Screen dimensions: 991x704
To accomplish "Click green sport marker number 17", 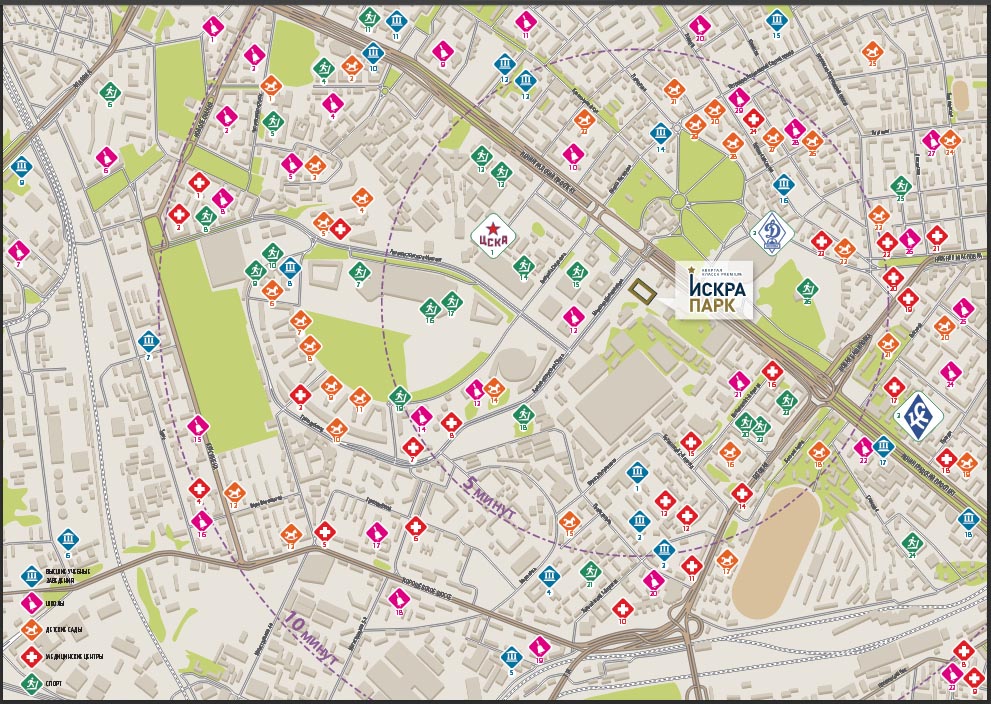I will pyautogui.click(x=452, y=301).
